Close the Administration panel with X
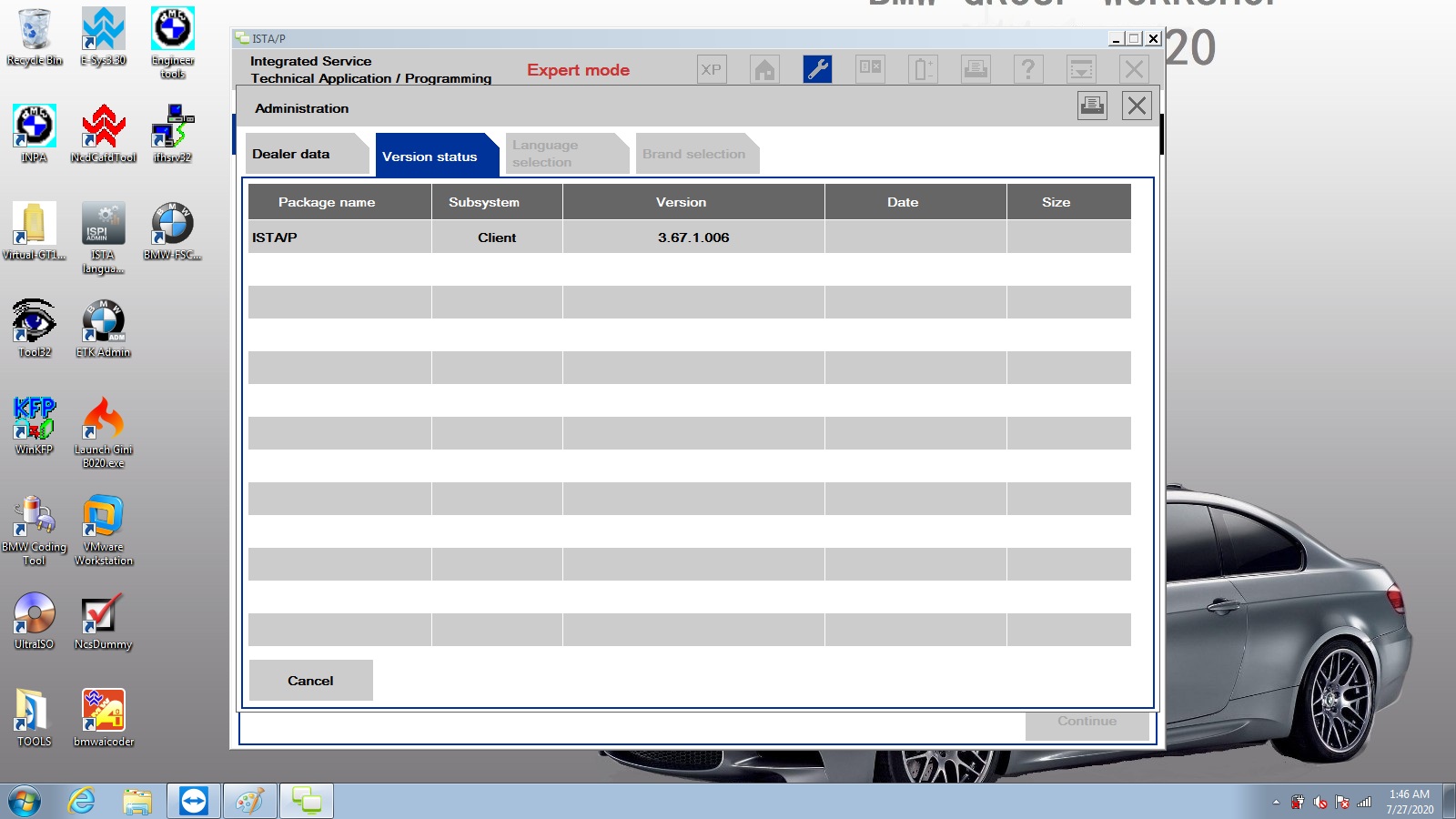This screenshot has width=1456, height=819. (1137, 106)
